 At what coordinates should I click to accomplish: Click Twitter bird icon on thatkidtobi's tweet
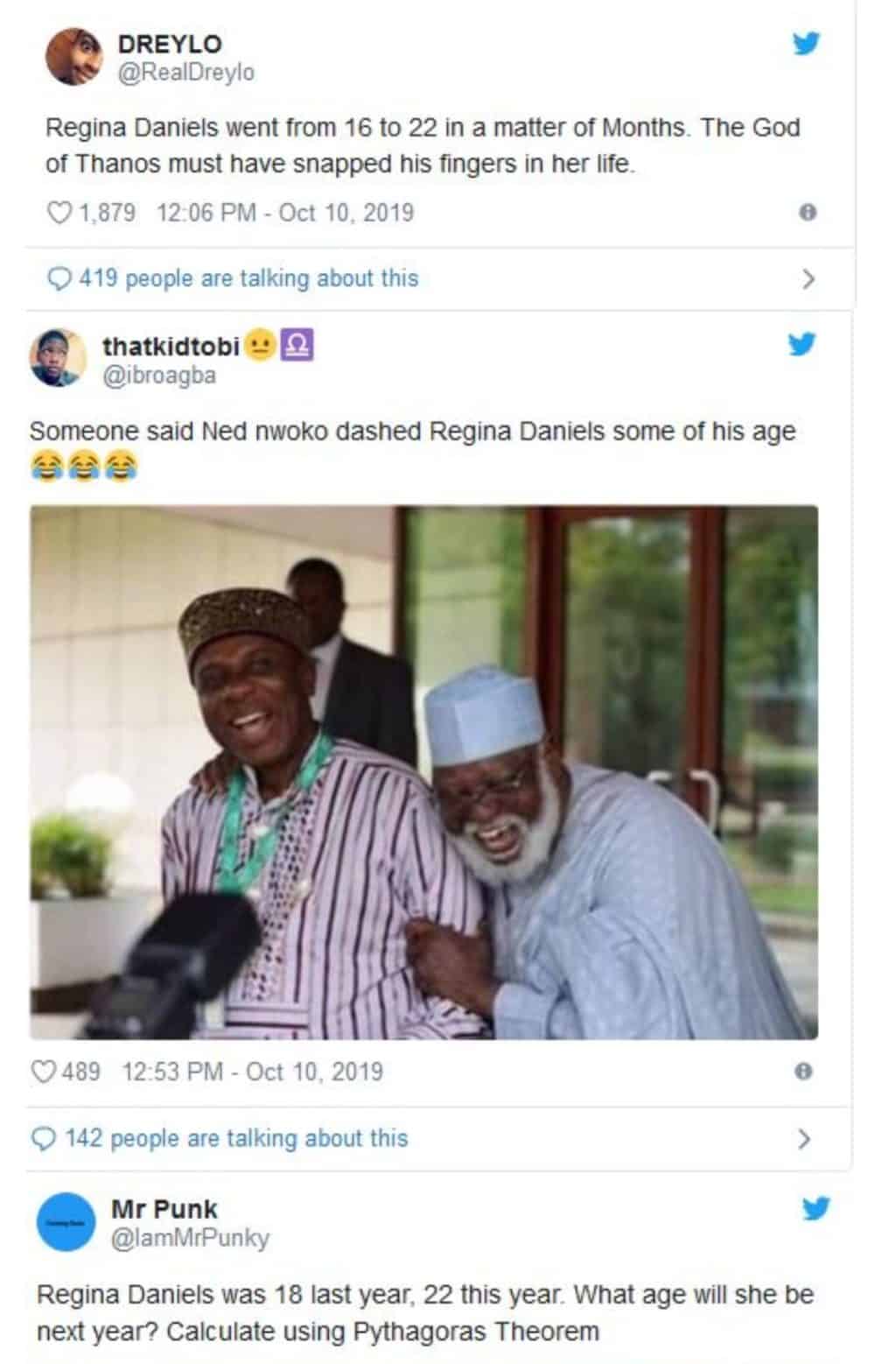click(802, 344)
